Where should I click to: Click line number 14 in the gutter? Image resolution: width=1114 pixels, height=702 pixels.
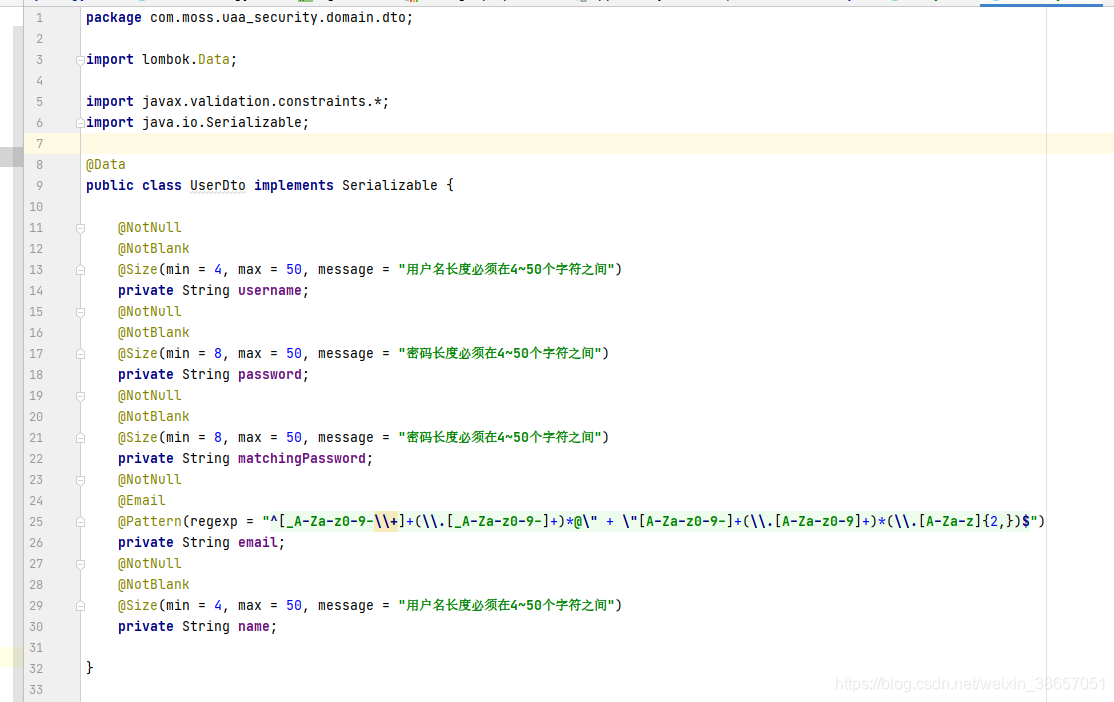coord(36,291)
